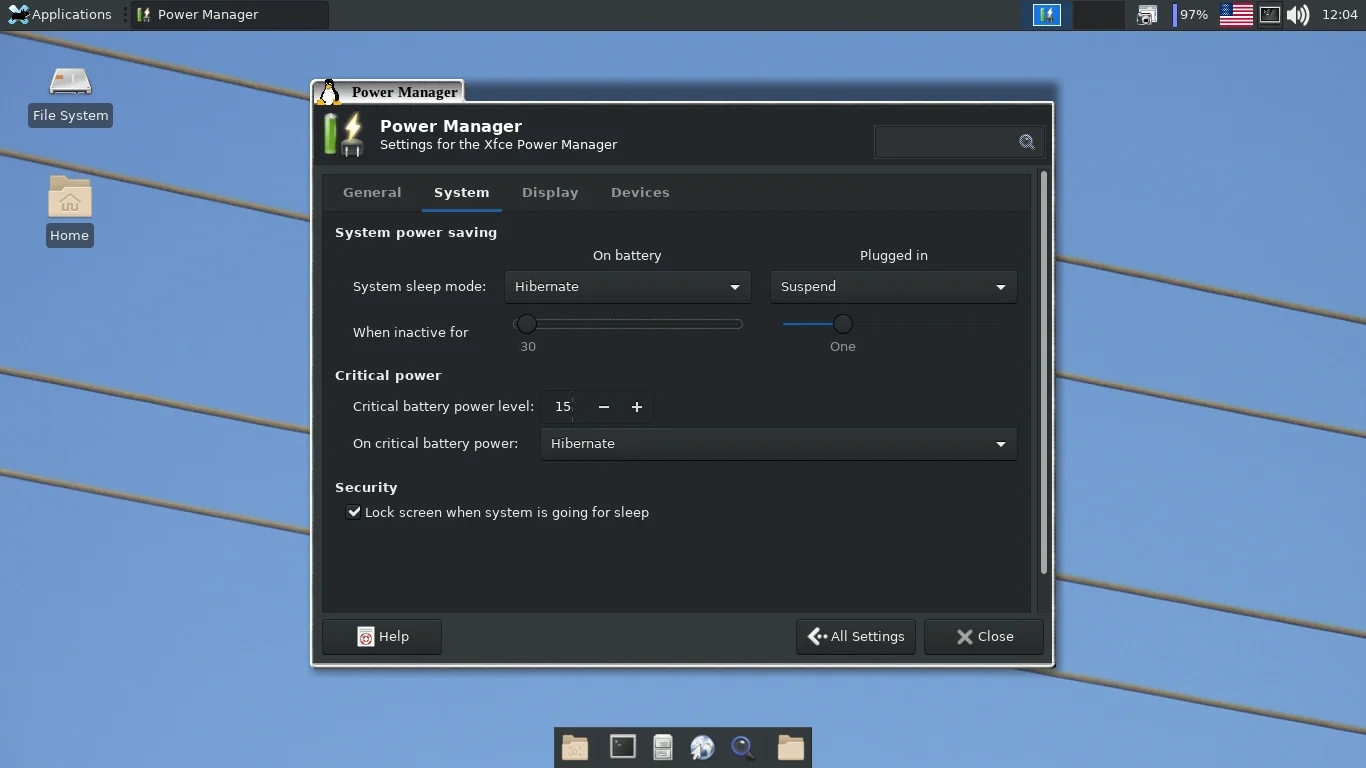Viewport: 1366px width, 768px height.
Task: Click the "Settings for the Xfce Power Manager" subtitle
Action: [498, 145]
